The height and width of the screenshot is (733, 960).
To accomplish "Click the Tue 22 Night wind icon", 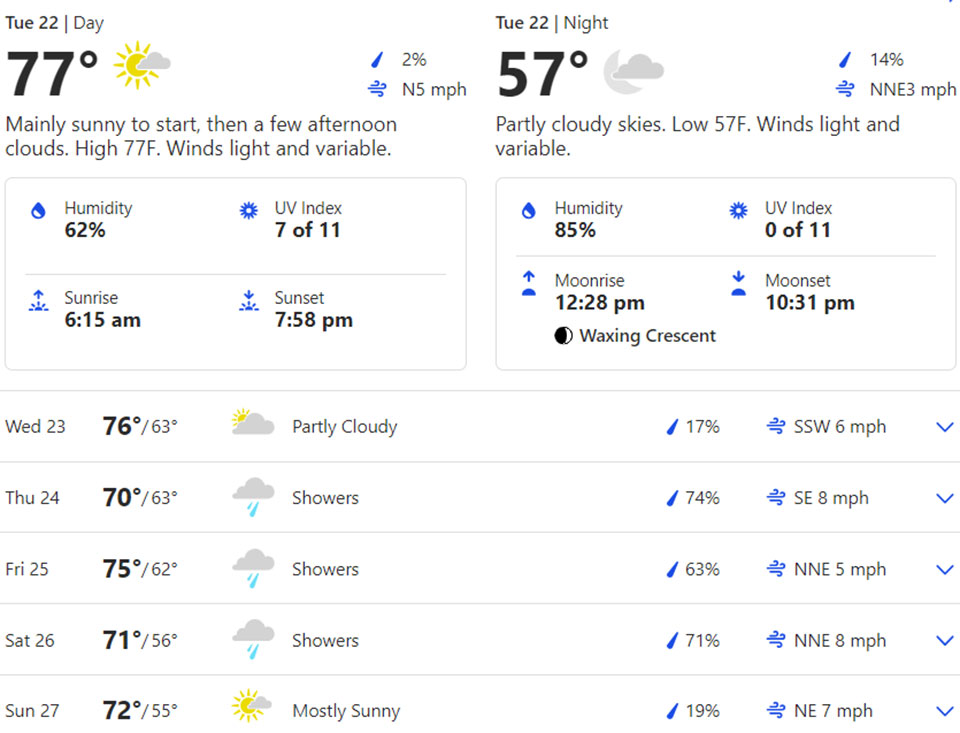I will point(846,90).
